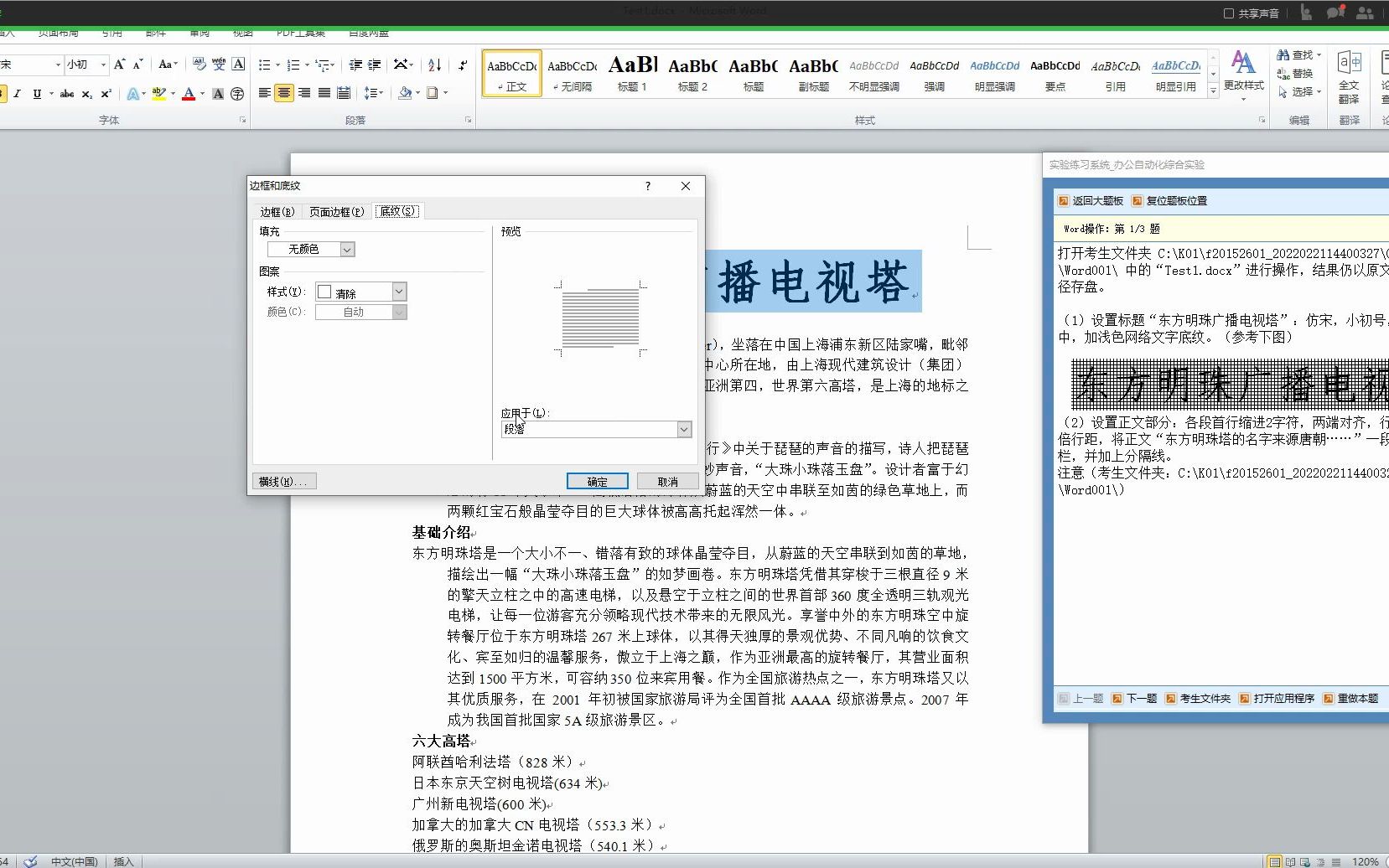Open the Find (查找) dropdown

coord(1319,55)
